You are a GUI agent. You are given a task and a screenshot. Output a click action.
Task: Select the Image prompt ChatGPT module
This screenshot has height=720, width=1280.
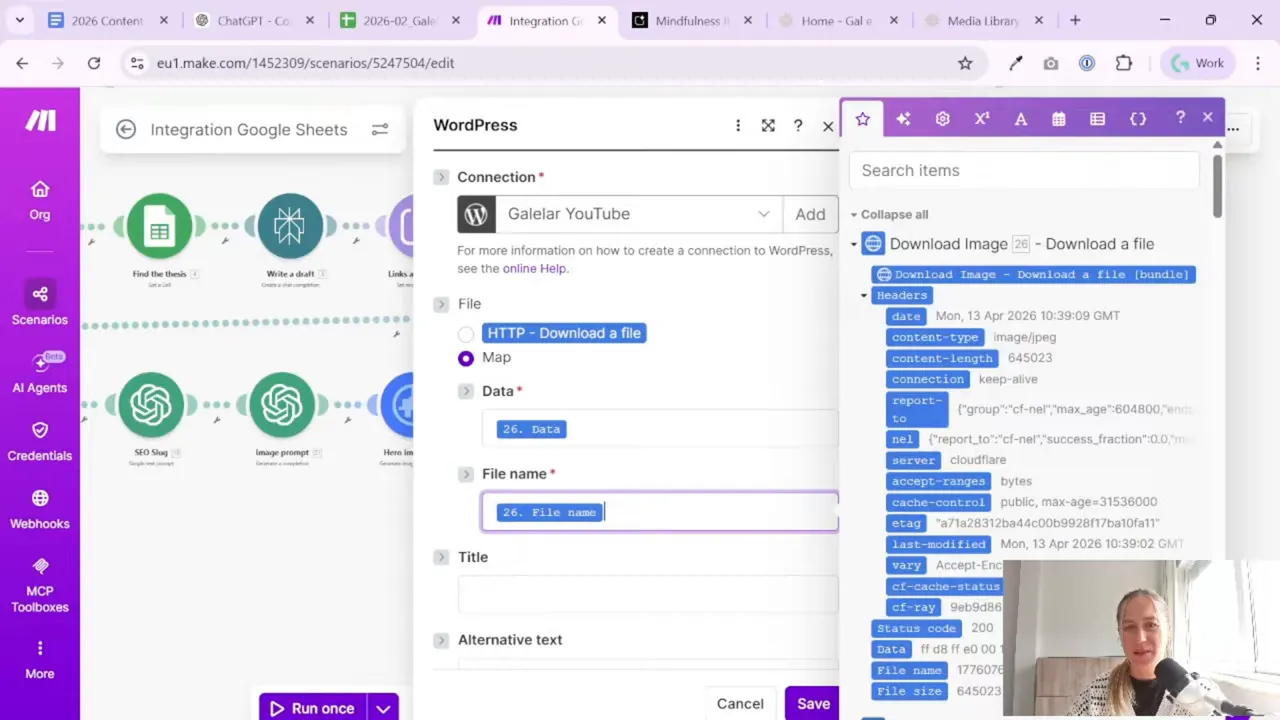[x=282, y=405]
